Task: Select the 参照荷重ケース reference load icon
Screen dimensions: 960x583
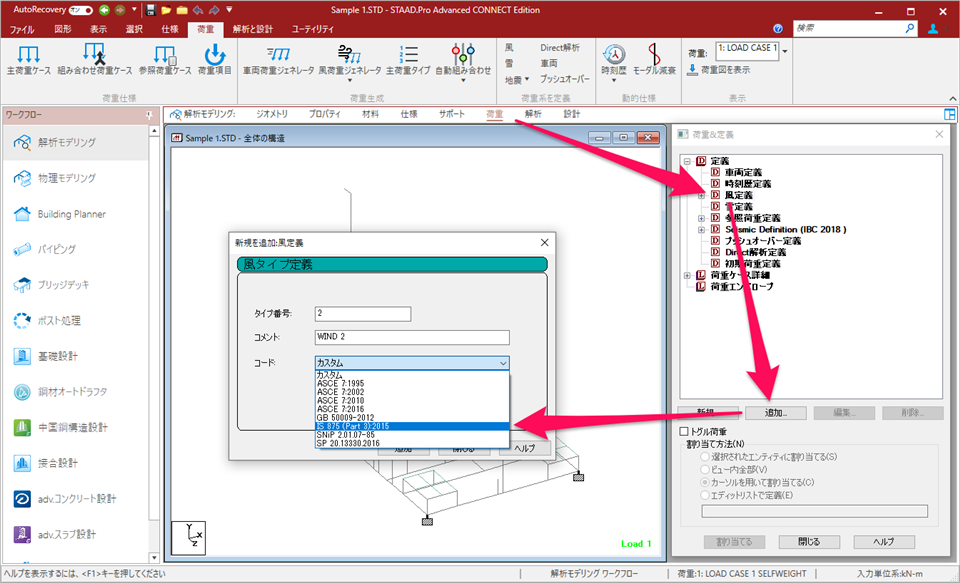Action: point(165,53)
